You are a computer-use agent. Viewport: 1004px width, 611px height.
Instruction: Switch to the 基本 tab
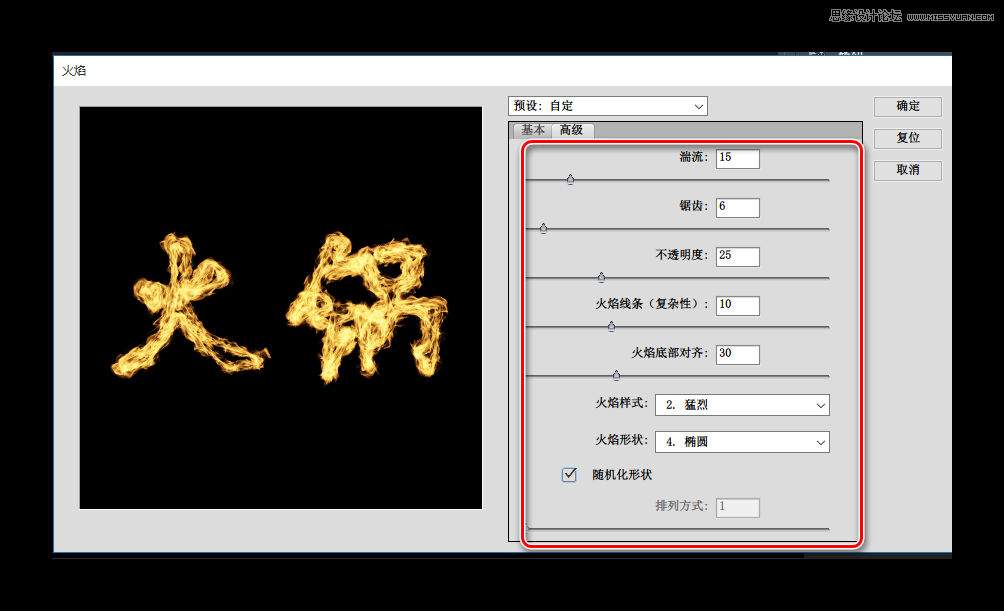point(533,130)
